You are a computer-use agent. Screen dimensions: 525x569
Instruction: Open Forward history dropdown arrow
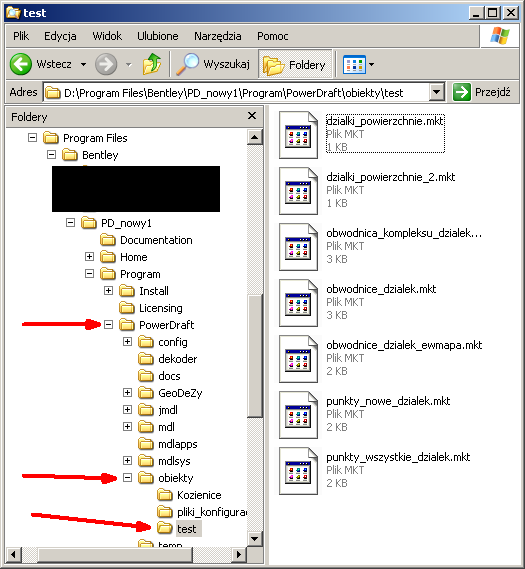(x=128, y=65)
